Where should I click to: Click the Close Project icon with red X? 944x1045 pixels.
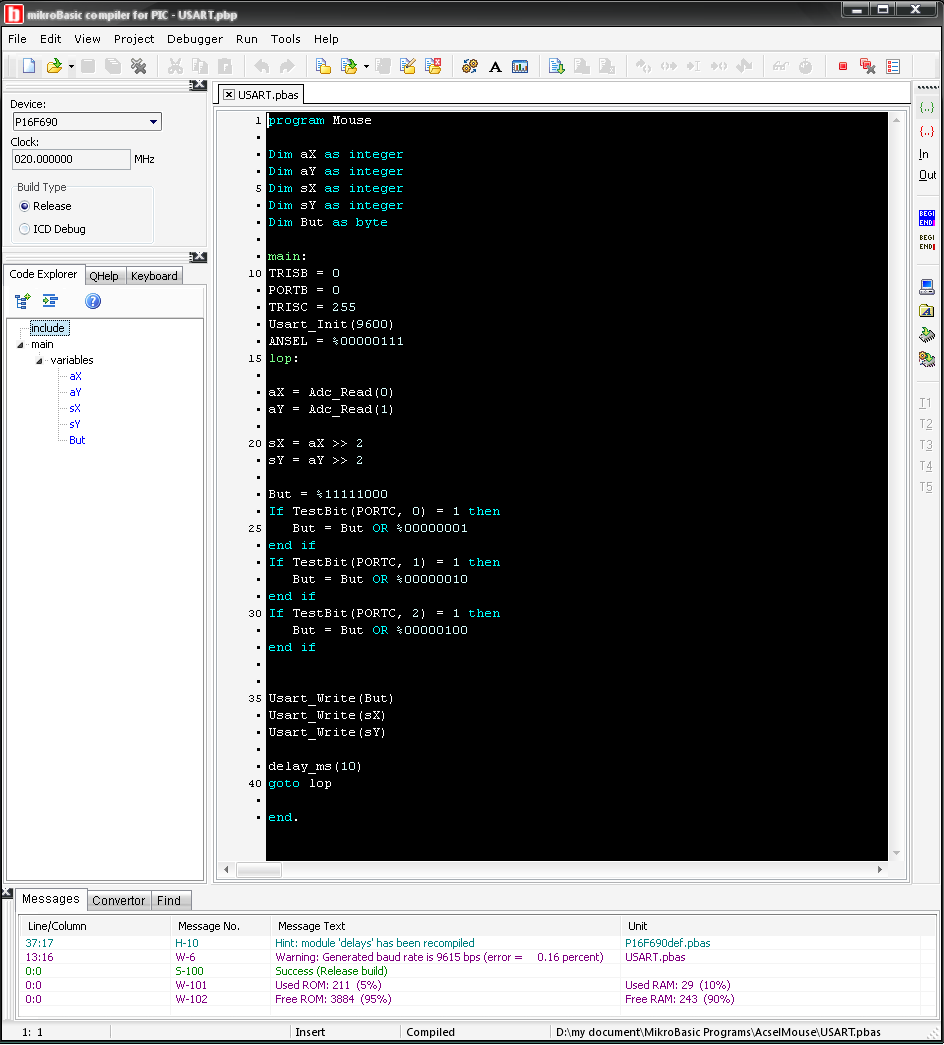click(x=433, y=66)
